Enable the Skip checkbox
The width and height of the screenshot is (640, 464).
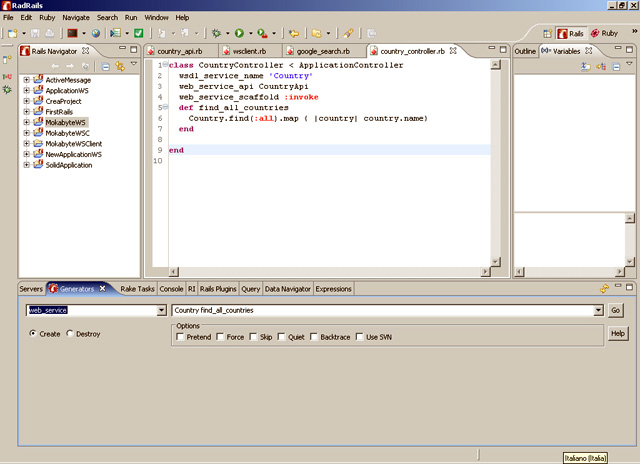click(253, 337)
